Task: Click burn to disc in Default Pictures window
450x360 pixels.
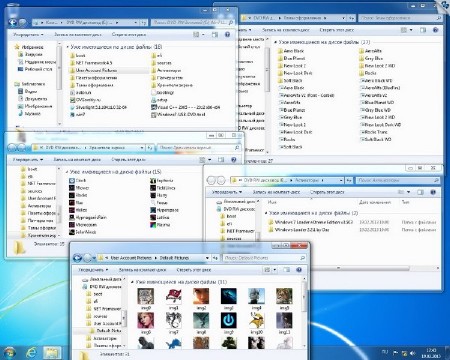Action: pos(142,270)
